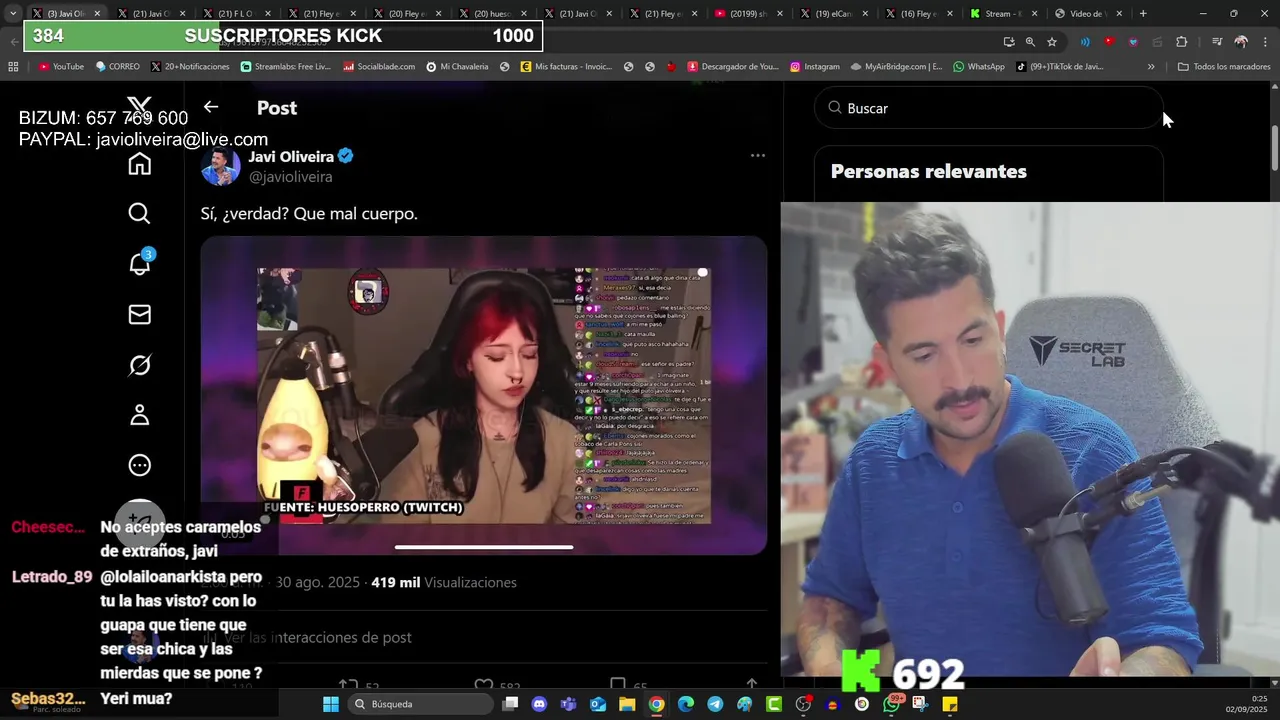Open WhatsApp with 99+ badge in taskbar
This screenshot has height=720, width=1280.
point(892,703)
